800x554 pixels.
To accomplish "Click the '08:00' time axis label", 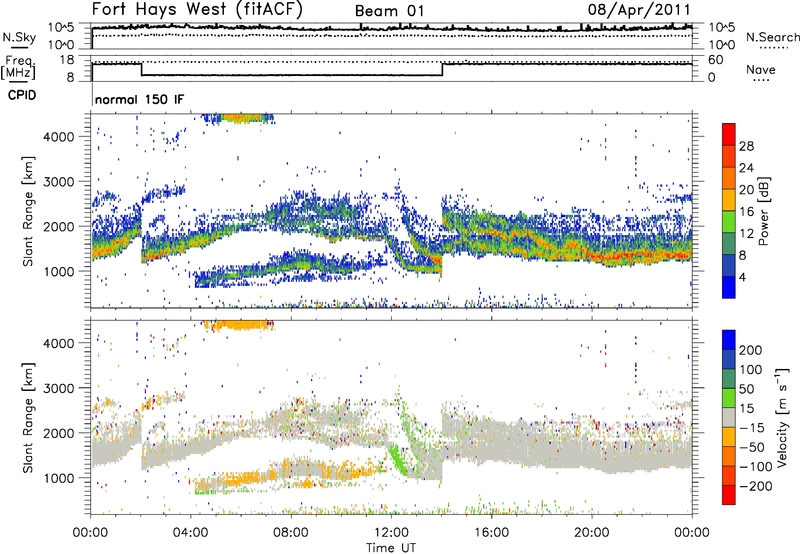I will (x=291, y=533).
